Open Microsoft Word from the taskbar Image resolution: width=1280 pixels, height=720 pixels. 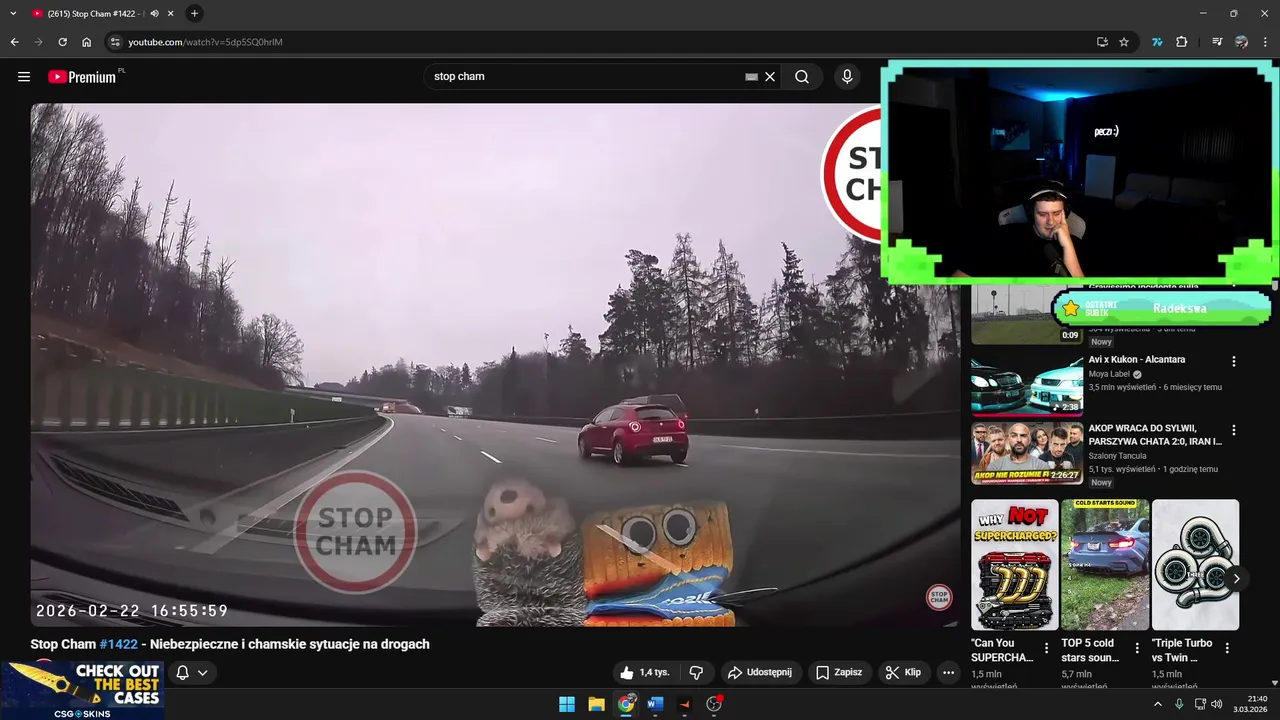(655, 704)
